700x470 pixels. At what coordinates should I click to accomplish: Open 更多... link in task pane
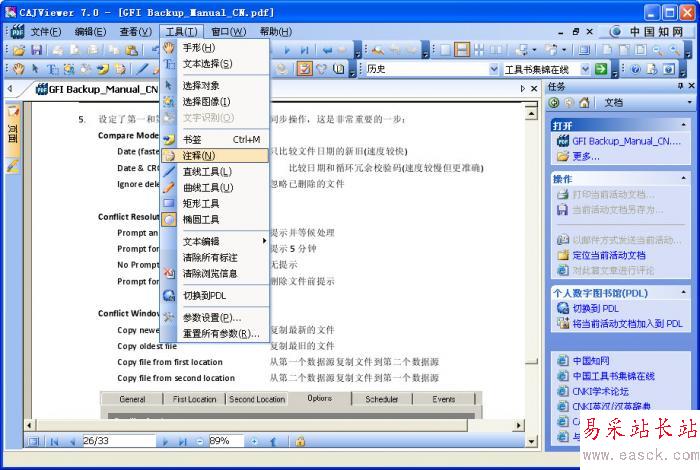pyautogui.click(x=586, y=156)
